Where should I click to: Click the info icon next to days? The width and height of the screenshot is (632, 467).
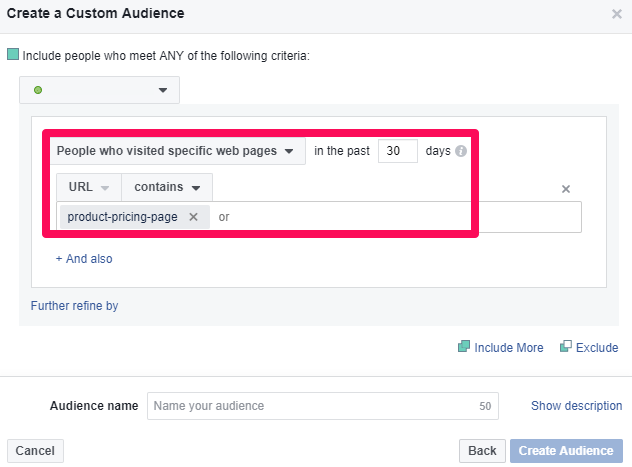[x=461, y=152]
